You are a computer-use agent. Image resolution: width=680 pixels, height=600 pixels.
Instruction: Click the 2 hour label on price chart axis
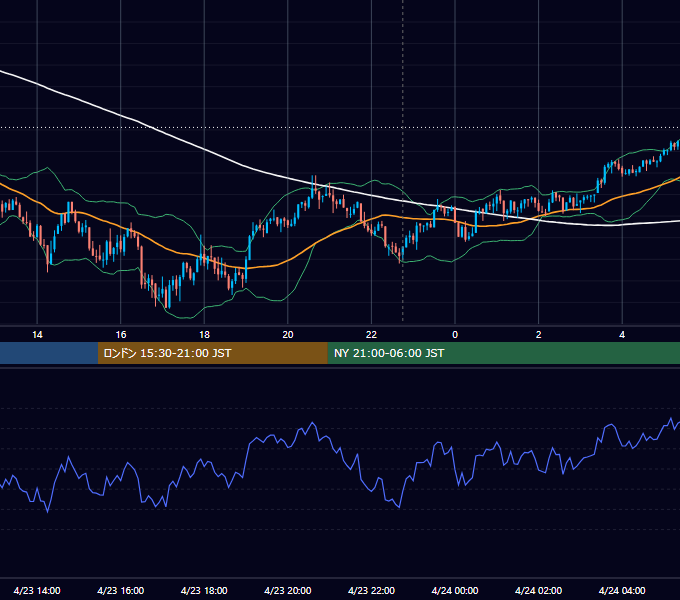pos(538,335)
